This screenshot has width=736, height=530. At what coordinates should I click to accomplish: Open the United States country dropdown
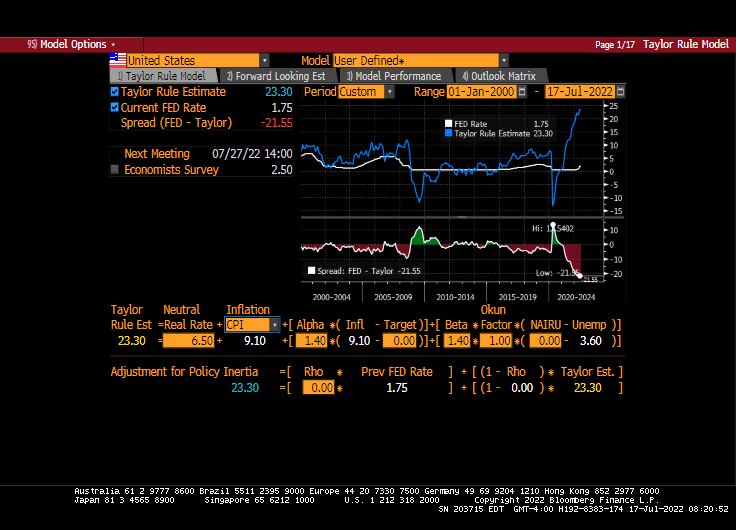point(264,60)
